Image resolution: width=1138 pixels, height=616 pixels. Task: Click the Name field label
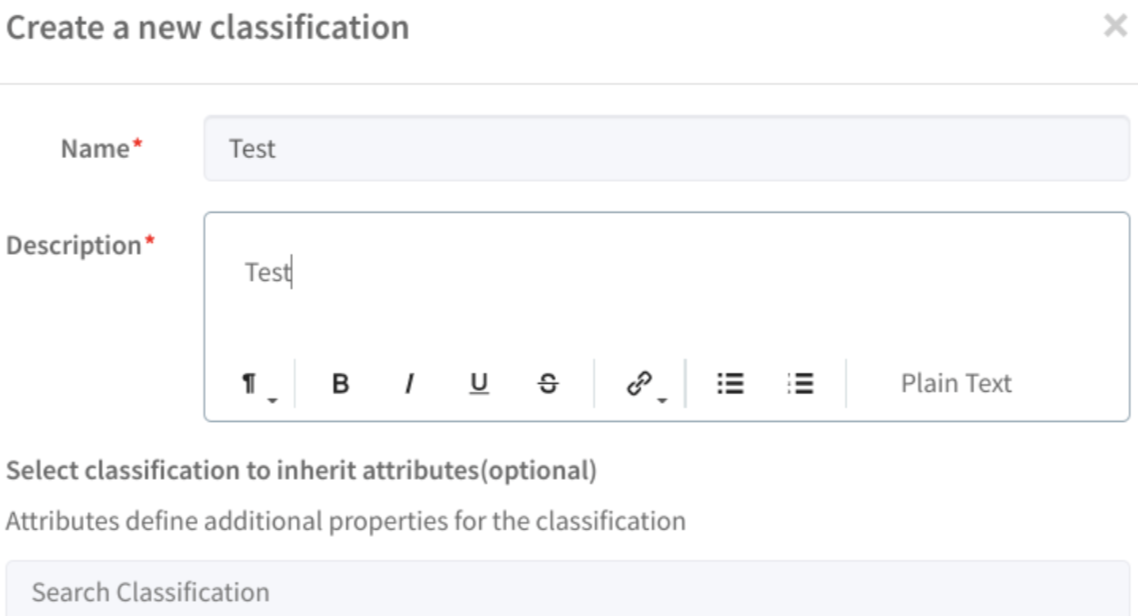click(96, 149)
